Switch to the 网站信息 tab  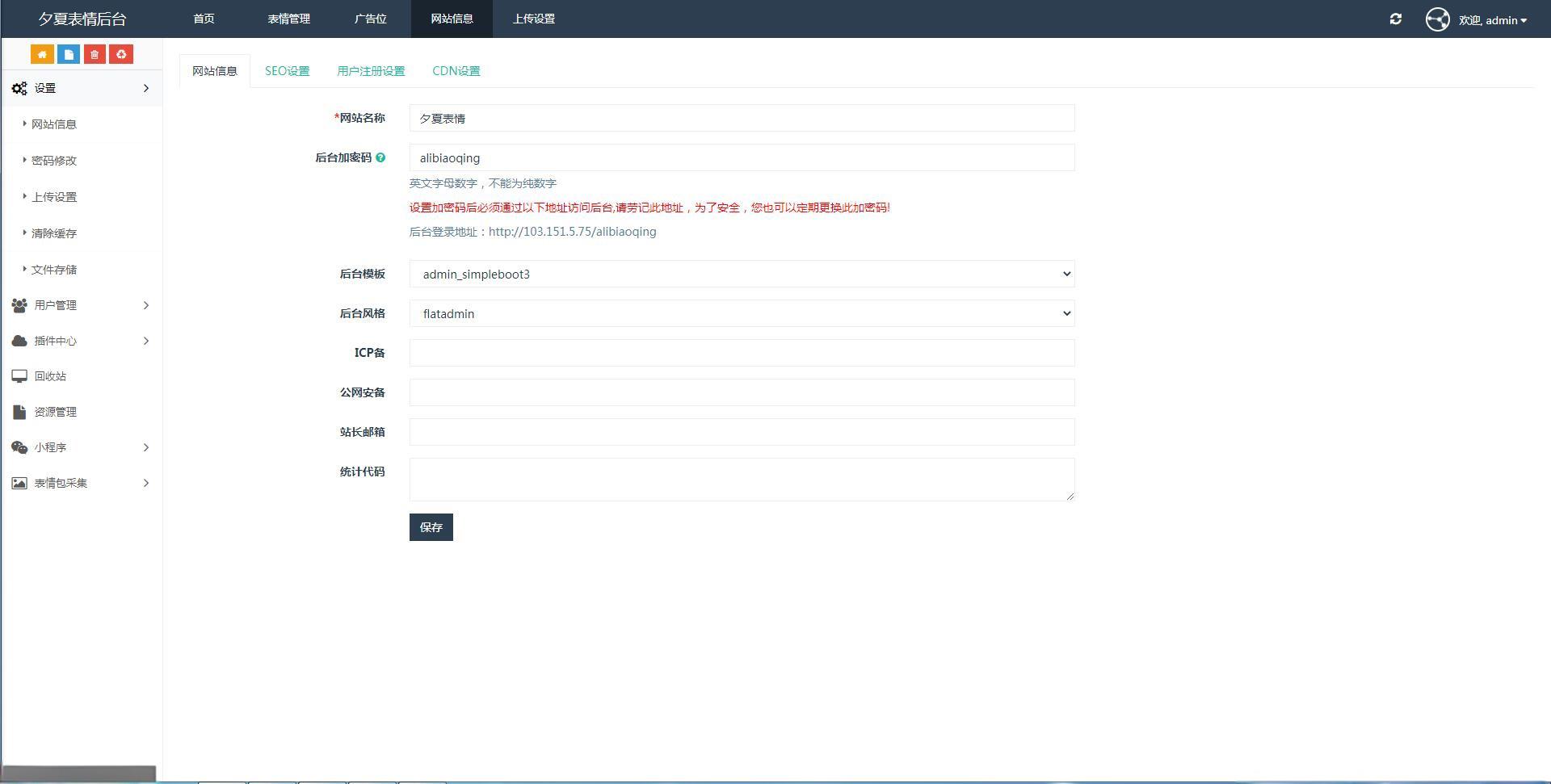tap(215, 71)
